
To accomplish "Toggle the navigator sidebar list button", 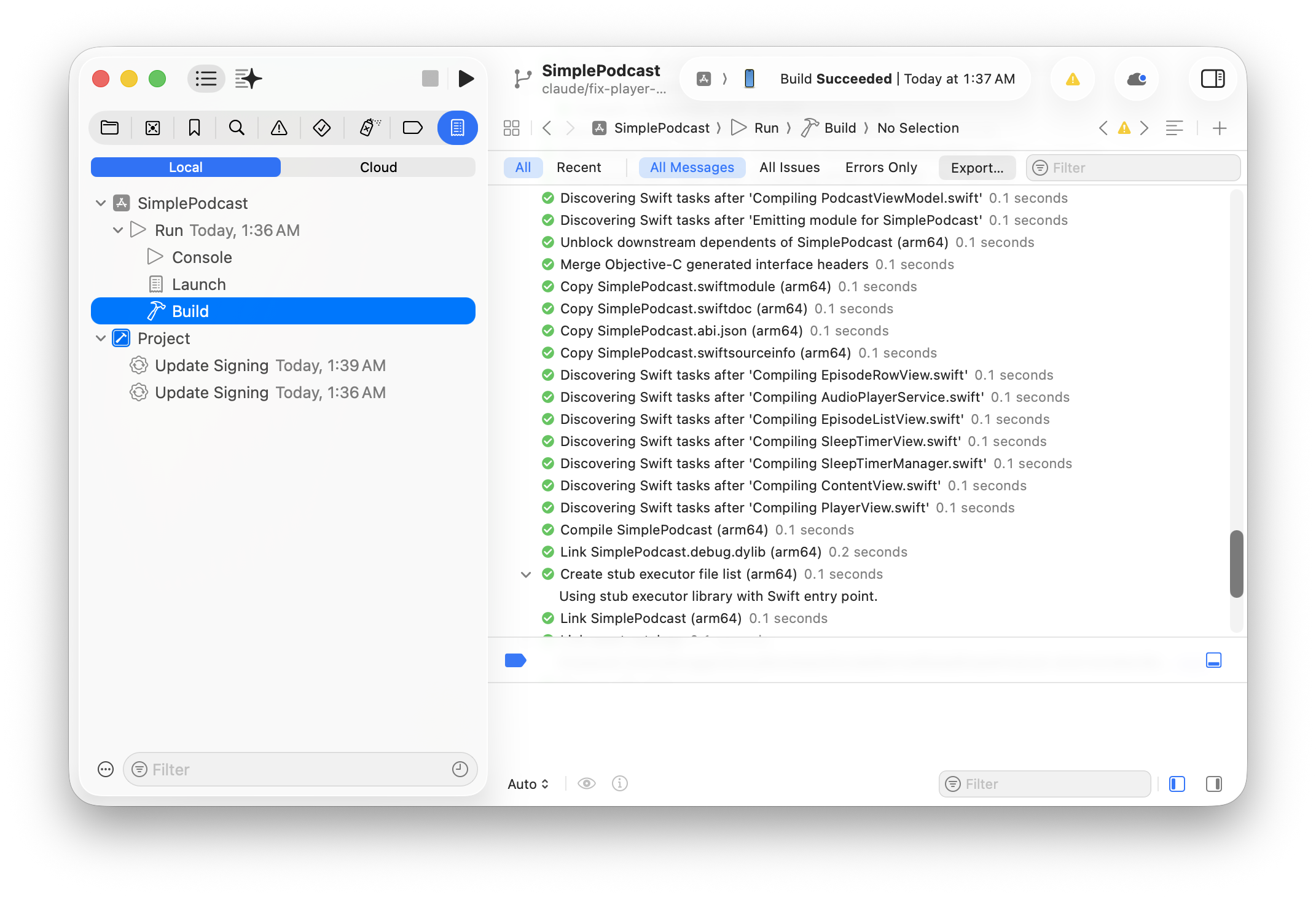I will coord(206,79).
